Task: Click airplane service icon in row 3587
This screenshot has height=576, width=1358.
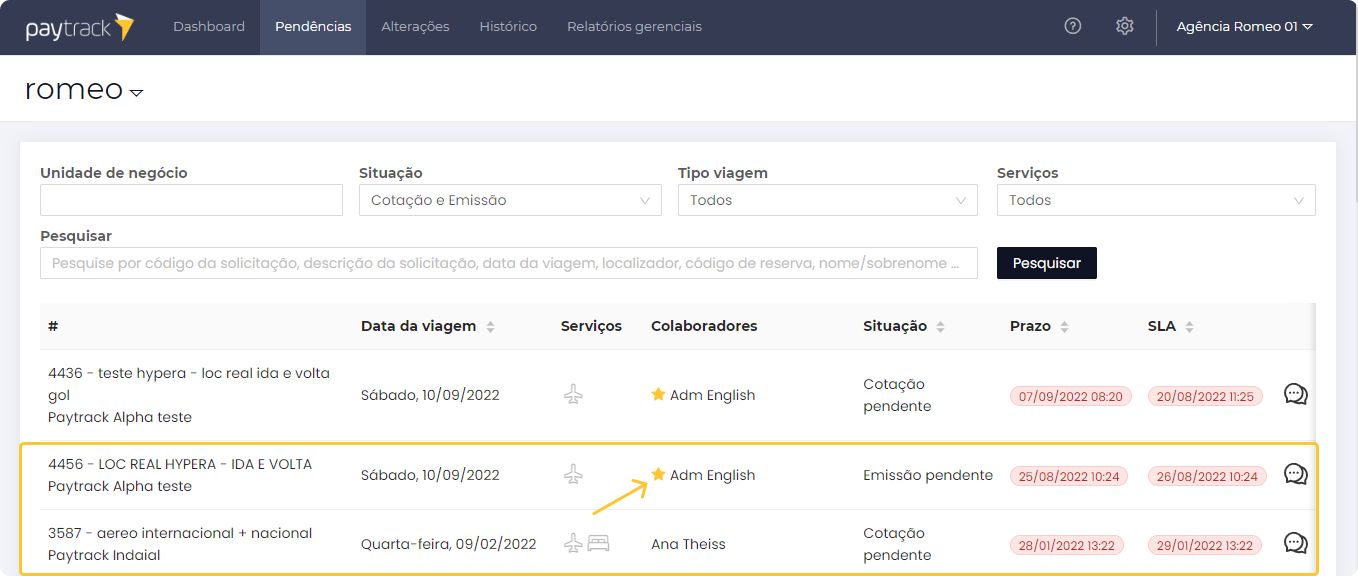Action: tap(573, 544)
